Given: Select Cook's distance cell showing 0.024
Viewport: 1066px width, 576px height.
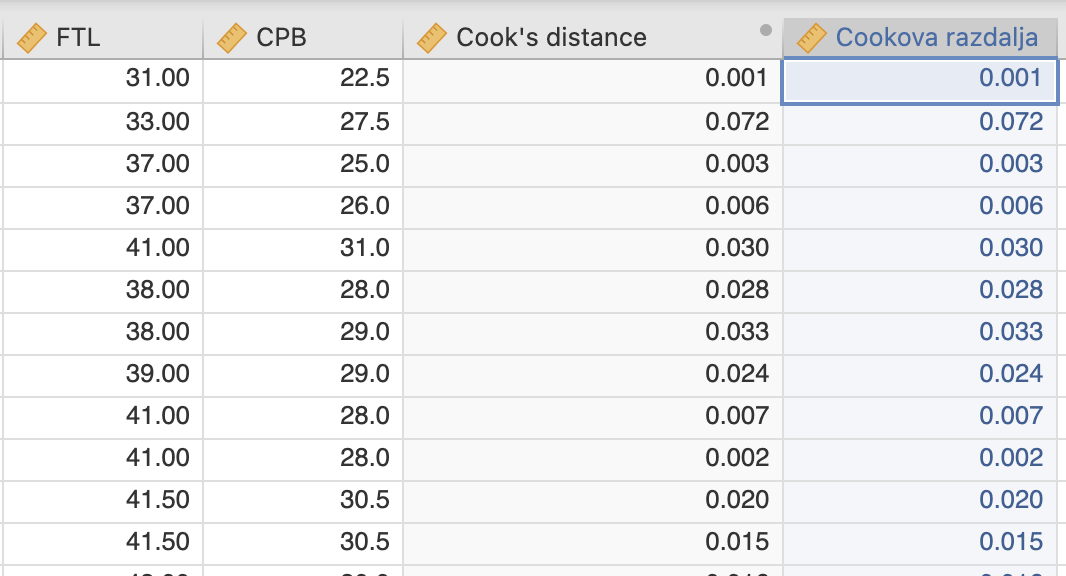Looking at the screenshot, I should (x=593, y=375).
